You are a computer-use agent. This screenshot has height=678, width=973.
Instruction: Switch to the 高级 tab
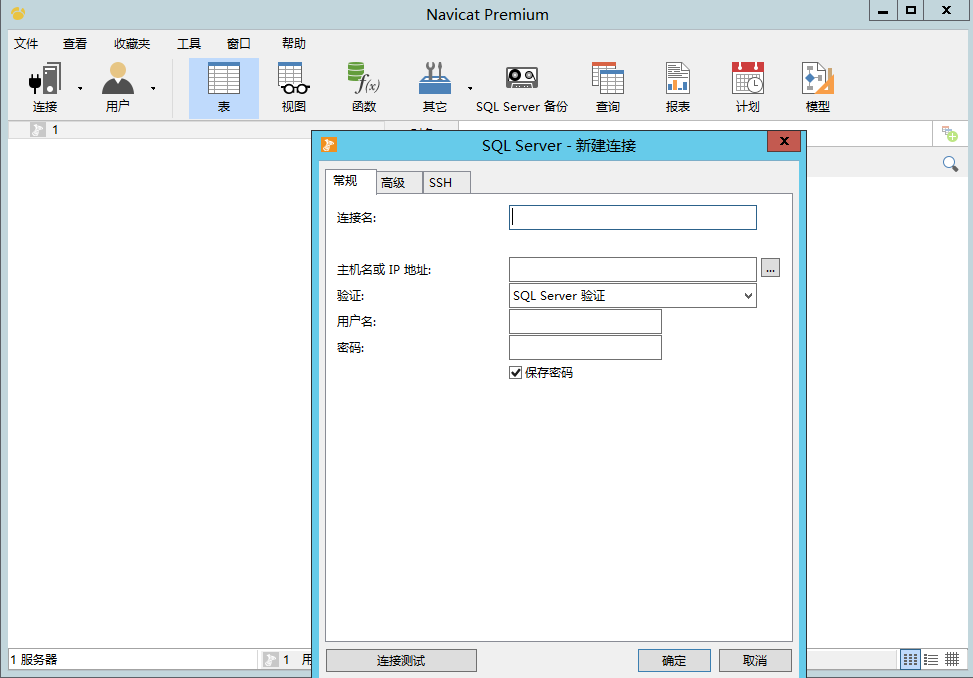click(393, 183)
